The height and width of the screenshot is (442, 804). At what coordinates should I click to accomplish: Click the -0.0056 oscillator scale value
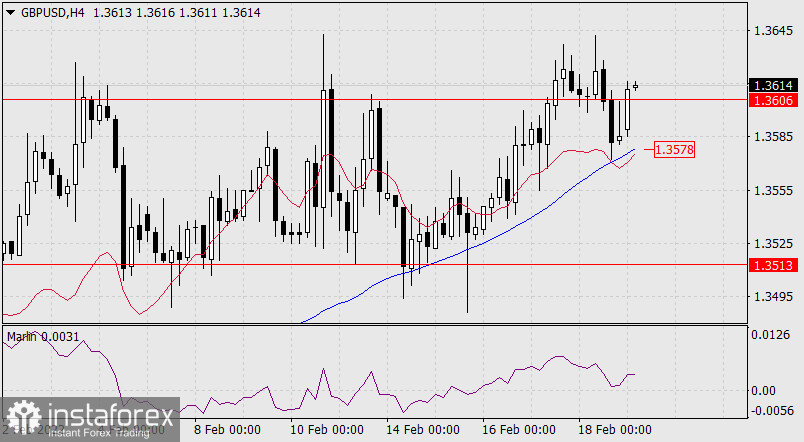point(772,411)
